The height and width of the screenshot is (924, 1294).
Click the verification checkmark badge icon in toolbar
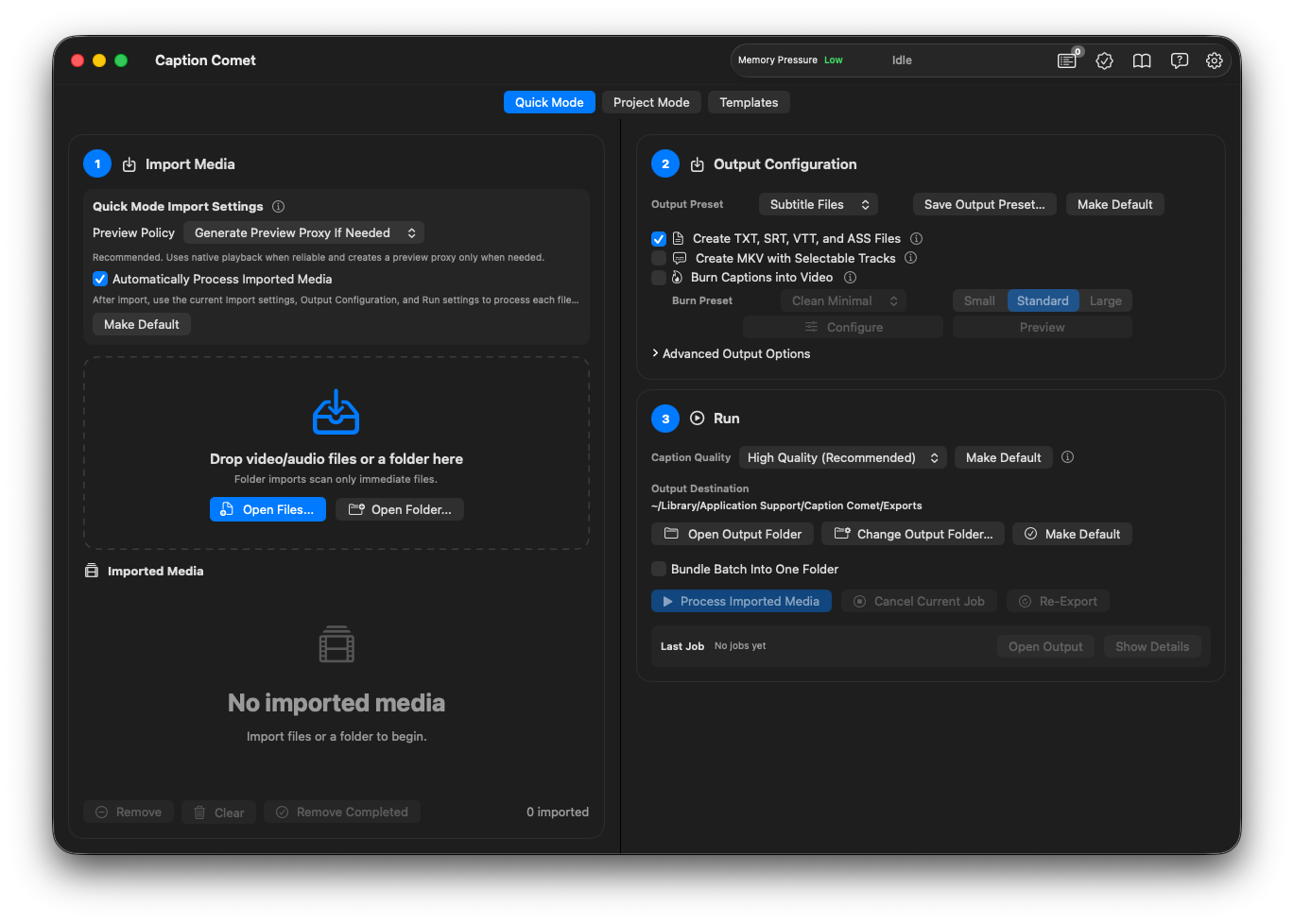1104,60
